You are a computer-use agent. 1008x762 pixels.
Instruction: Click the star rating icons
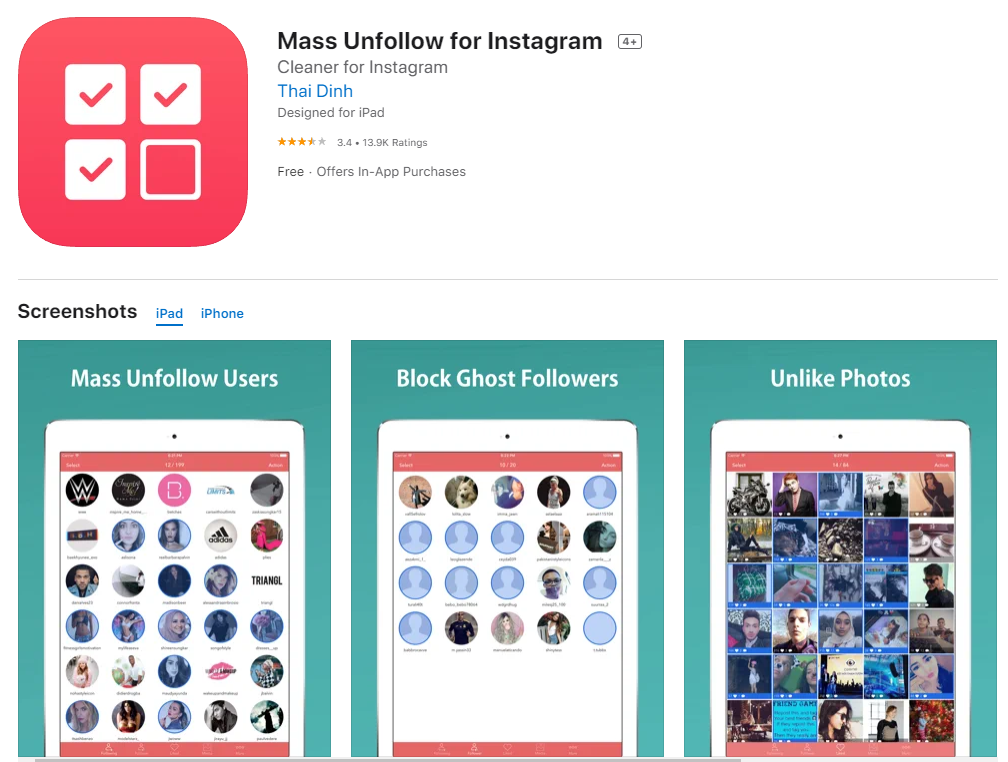pyautogui.click(x=302, y=141)
